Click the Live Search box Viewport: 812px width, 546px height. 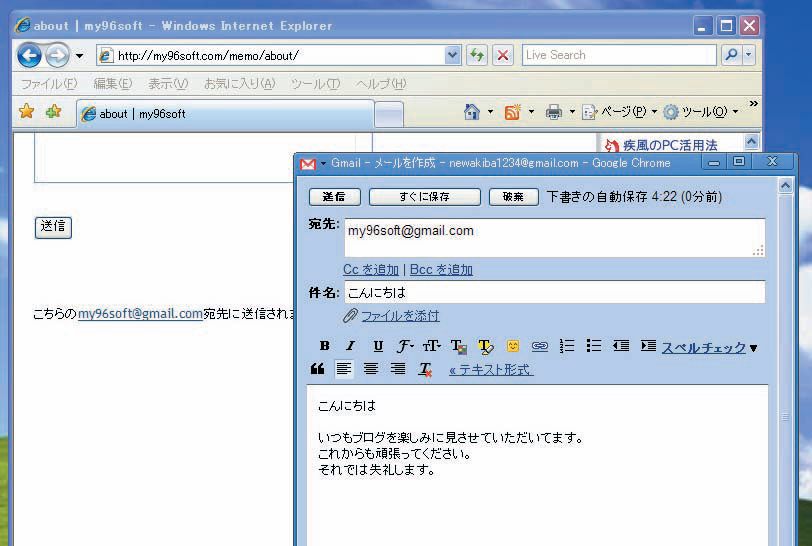pos(619,55)
